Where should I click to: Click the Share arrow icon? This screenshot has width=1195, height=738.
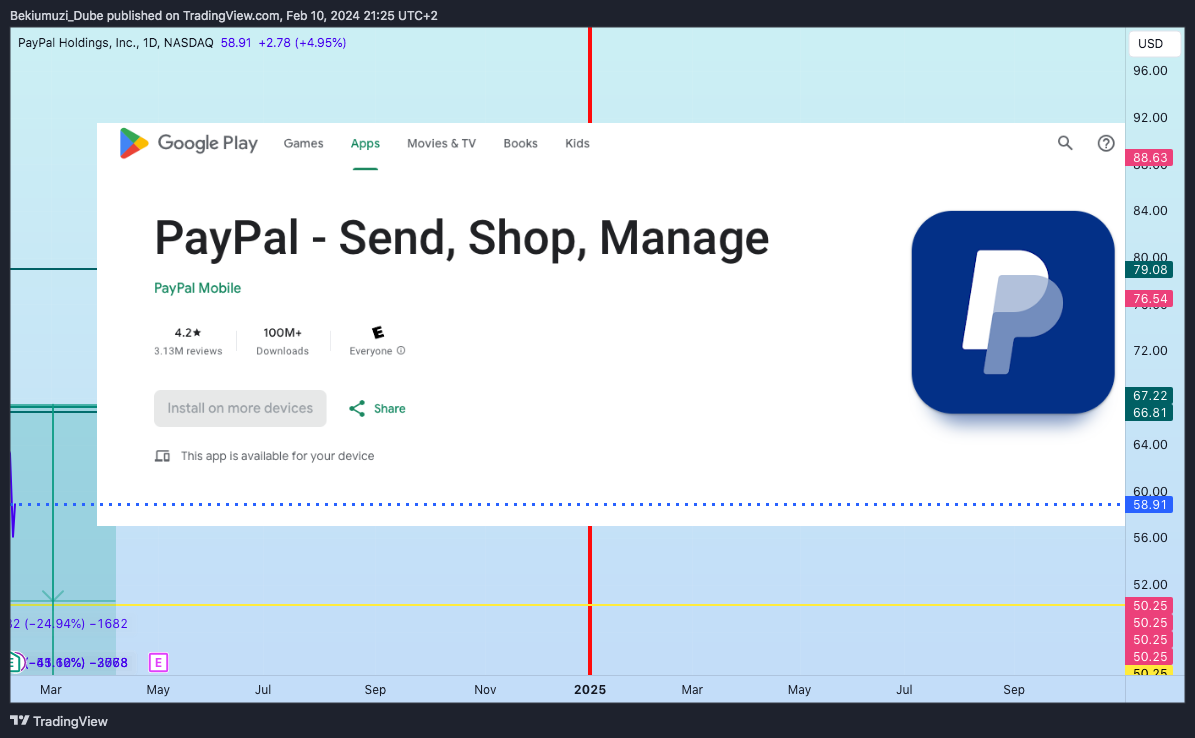click(357, 409)
